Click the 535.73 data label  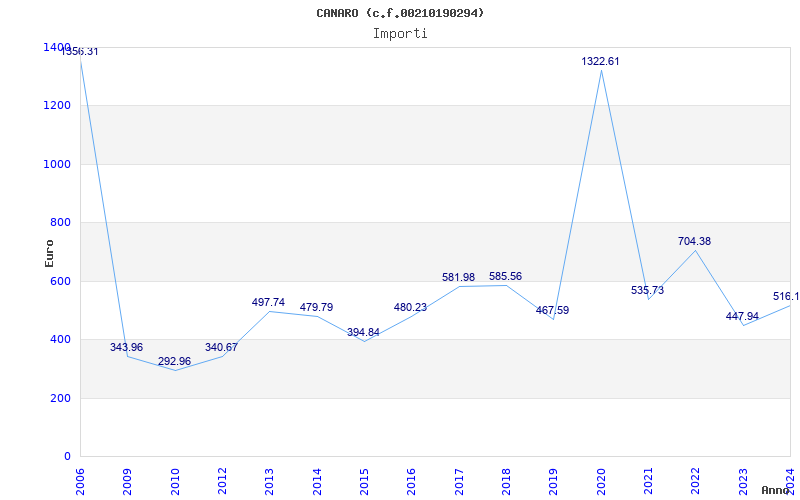647,291
